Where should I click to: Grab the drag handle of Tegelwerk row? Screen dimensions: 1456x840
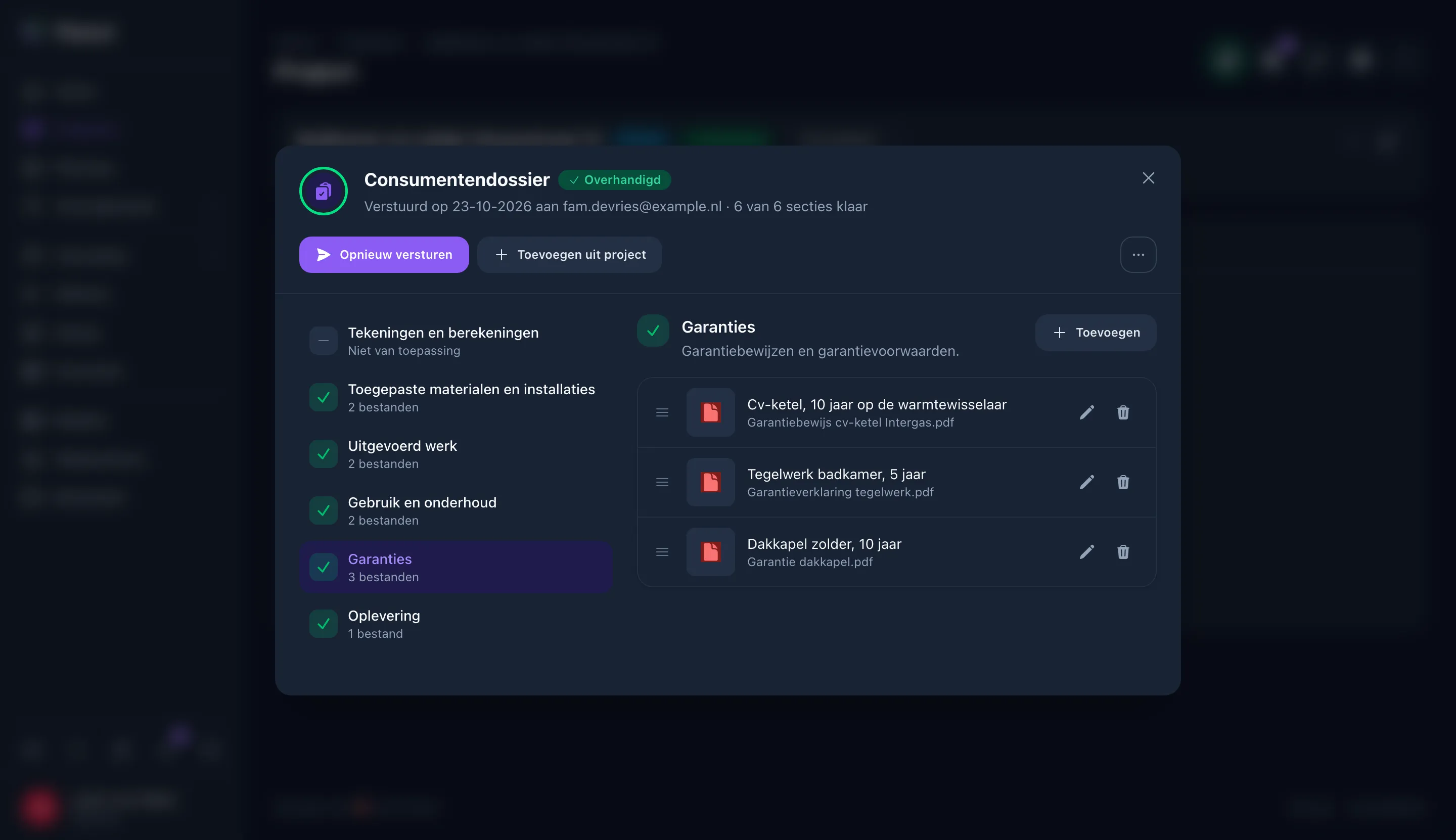pos(662,482)
